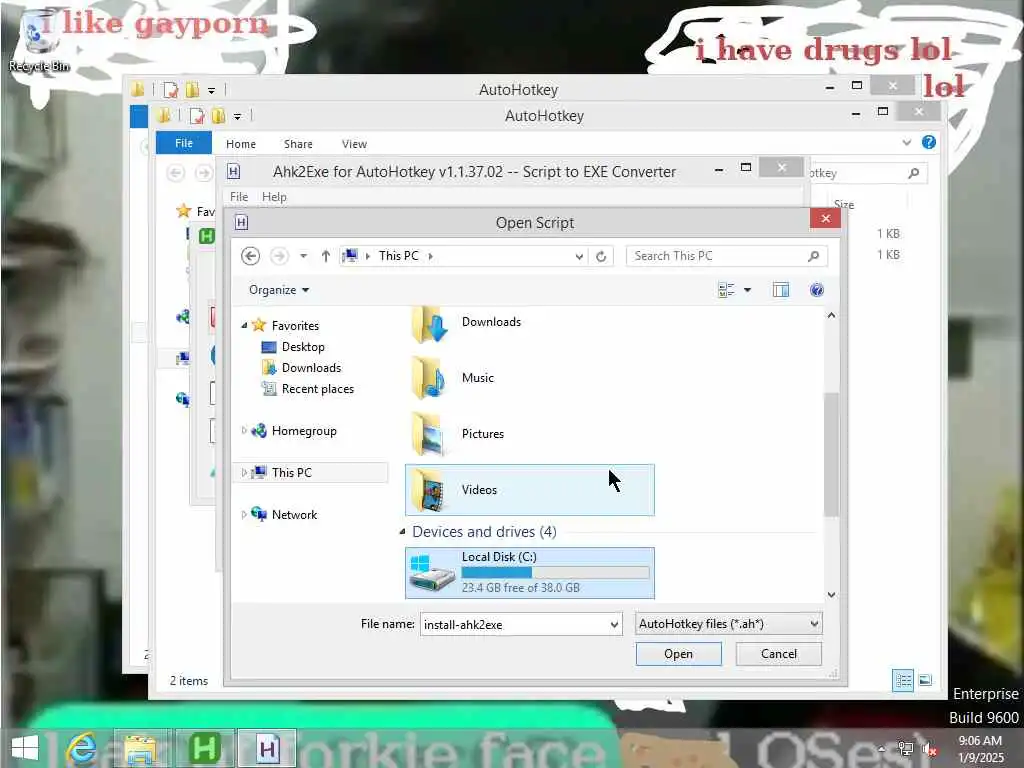The image size is (1024, 768).
Task: Open the File name dropdown arrow
Action: point(615,624)
